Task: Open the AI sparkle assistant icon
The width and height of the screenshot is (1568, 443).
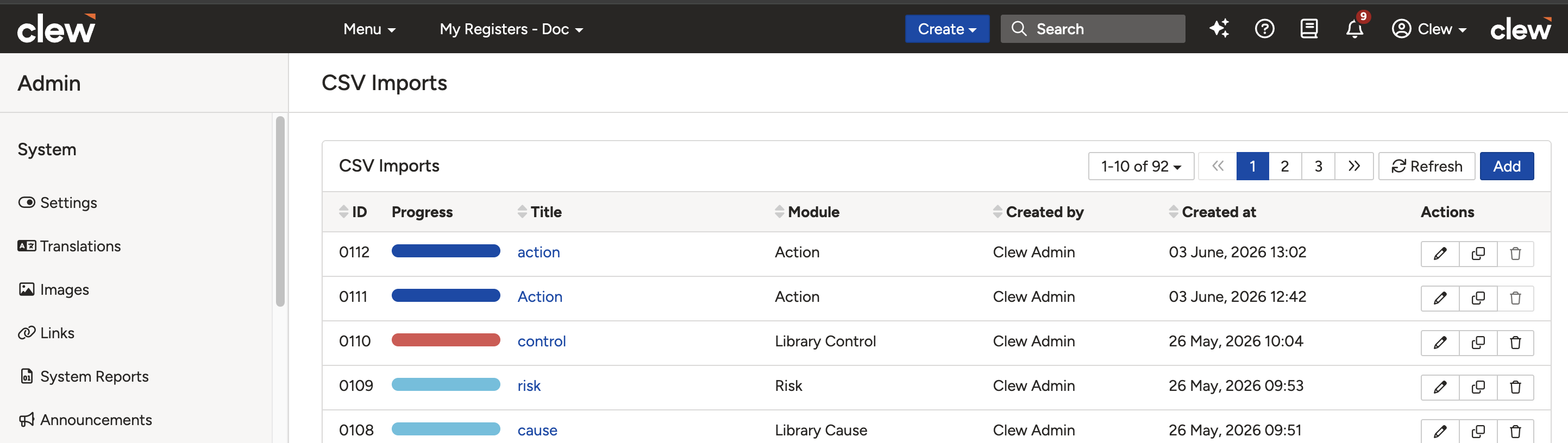Action: 1219,29
